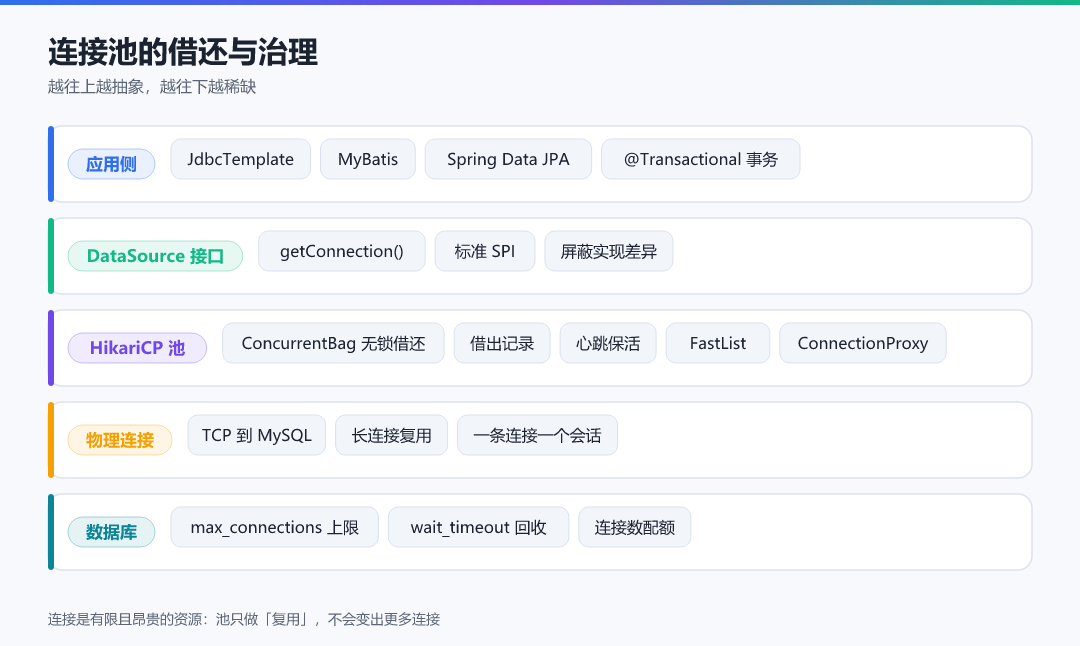
Task: Click the 屏蔽实现差异 chip
Action: 609,251
